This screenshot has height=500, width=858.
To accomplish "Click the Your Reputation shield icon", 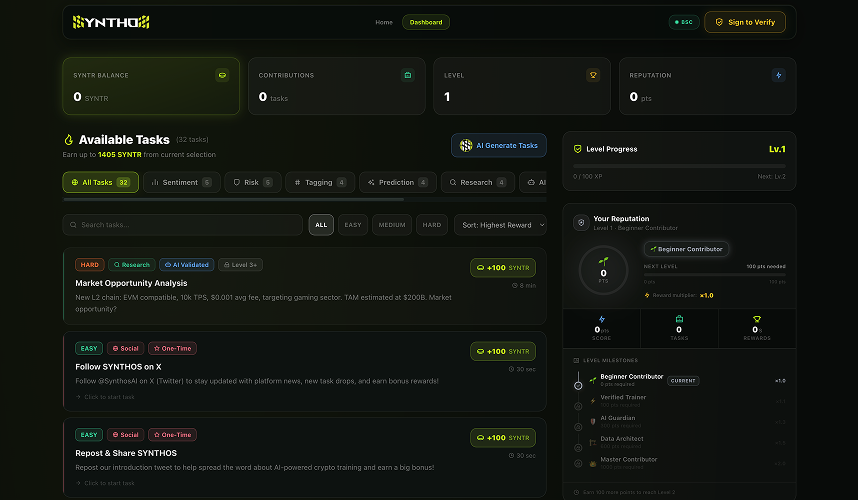I will pyautogui.click(x=581, y=223).
